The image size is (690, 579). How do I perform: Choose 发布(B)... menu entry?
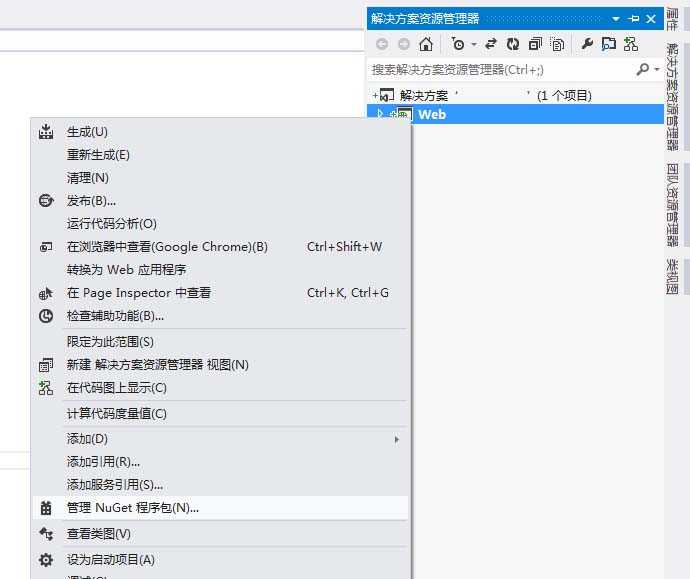(220, 201)
